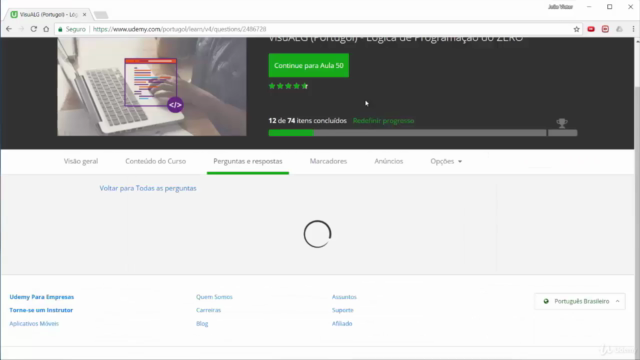Click the course thumbnail image
The height and width of the screenshot is (360, 640).
coord(152,87)
